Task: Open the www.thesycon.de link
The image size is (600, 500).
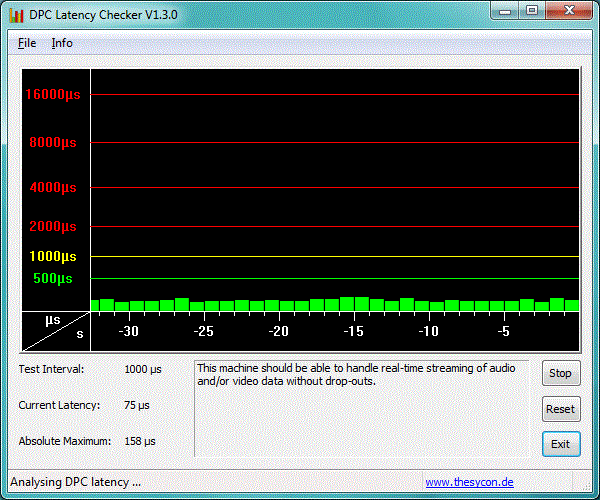Action: pos(469,482)
